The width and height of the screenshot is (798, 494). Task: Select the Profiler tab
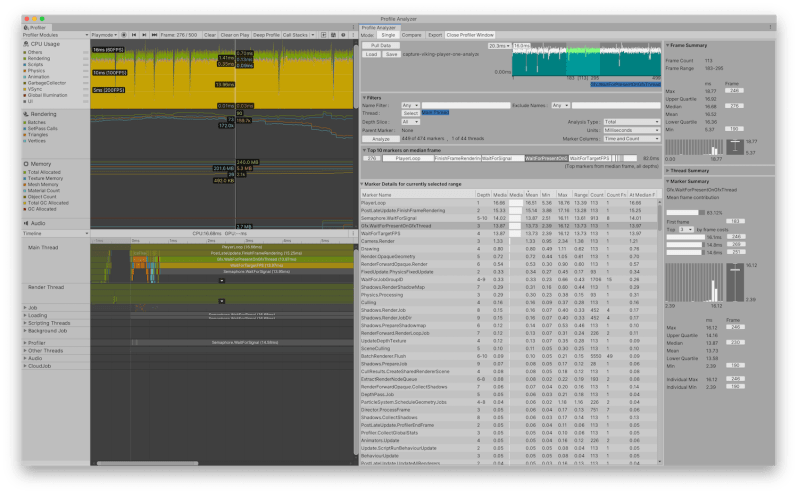point(35,27)
